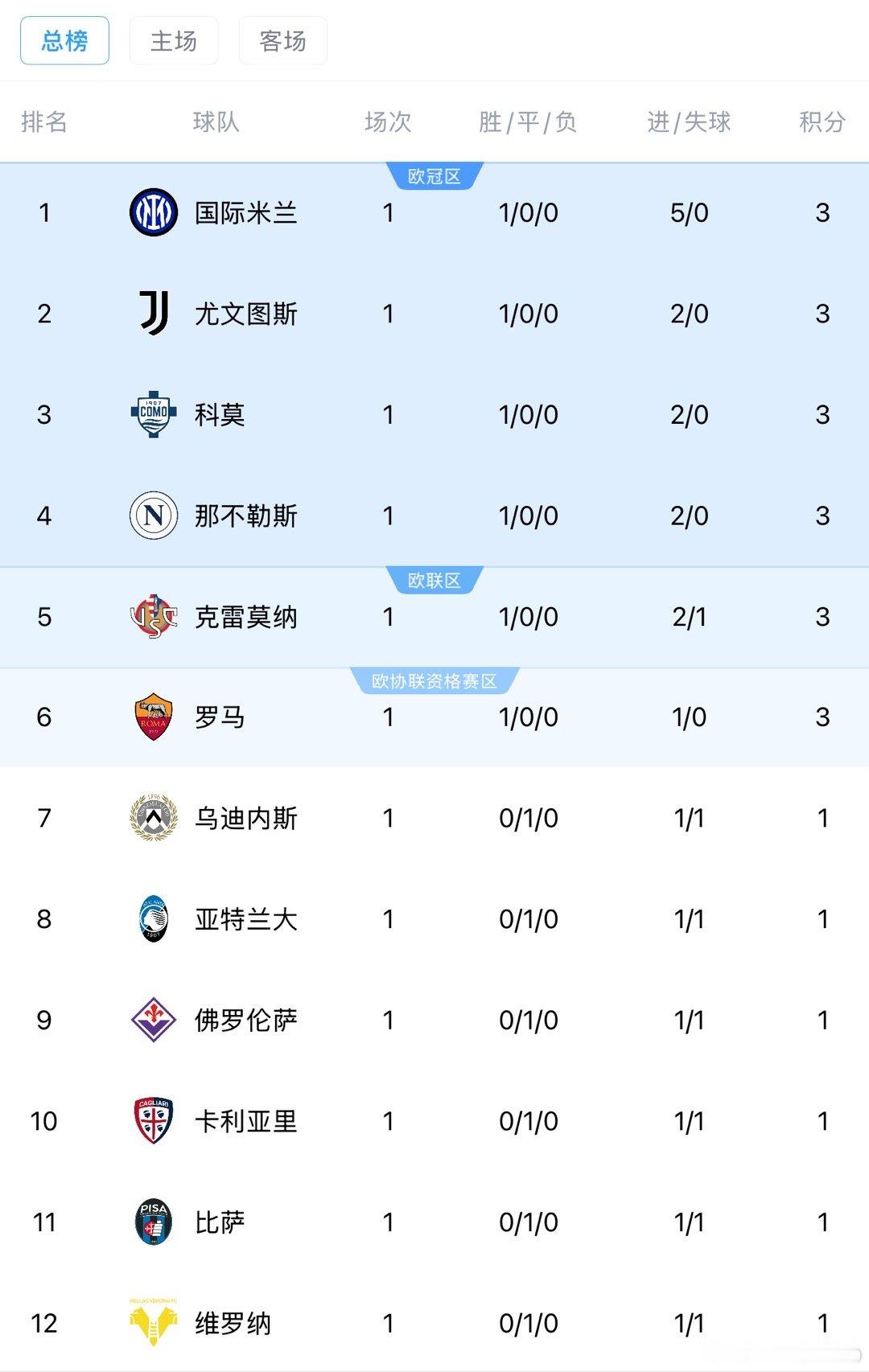Click the Udinese club logo
Image resolution: width=869 pixels, height=1372 pixels.
[x=154, y=818]
